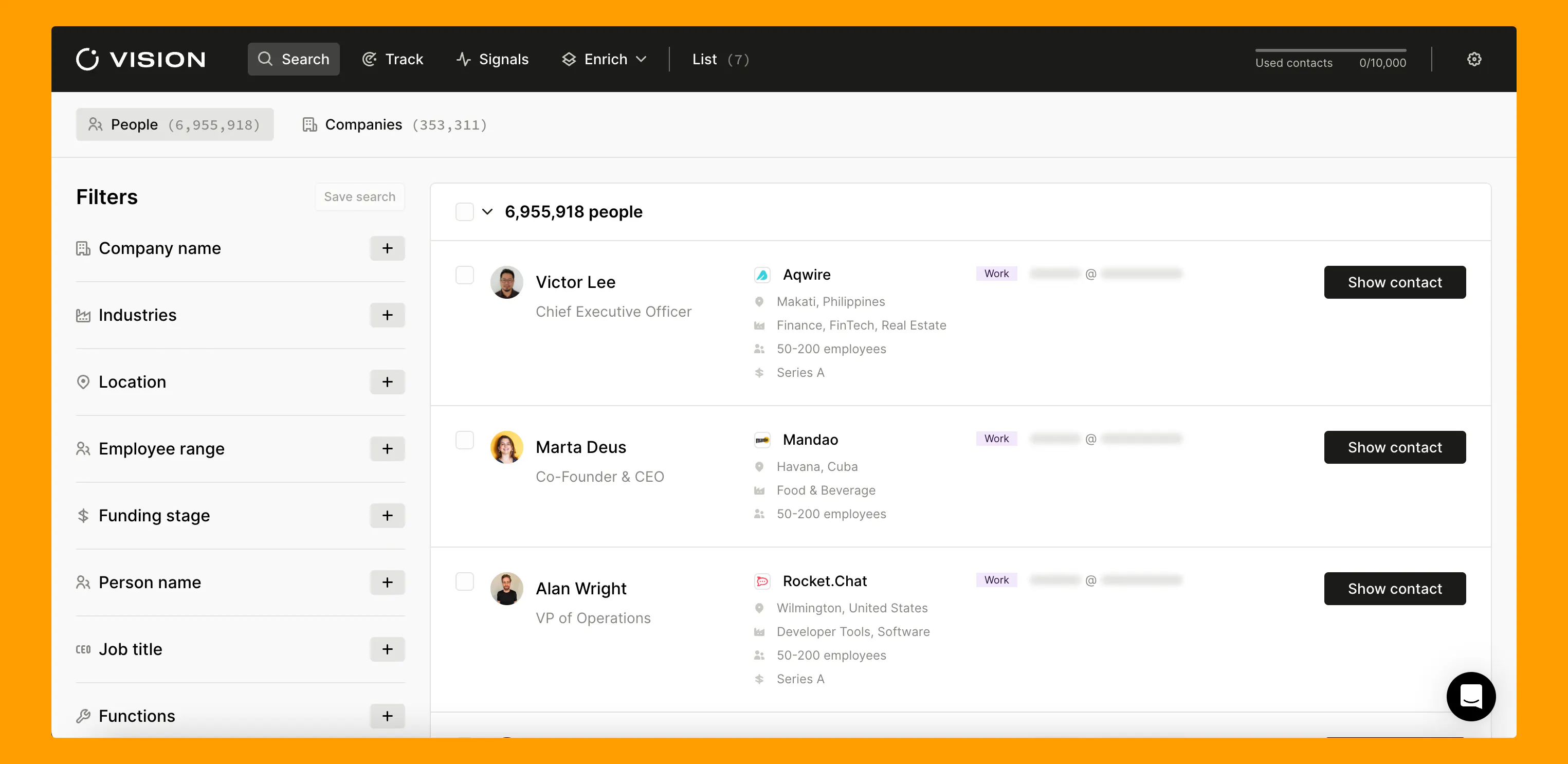Click the Signals pulse icon

pyautogui.click(x=463, y=59)
